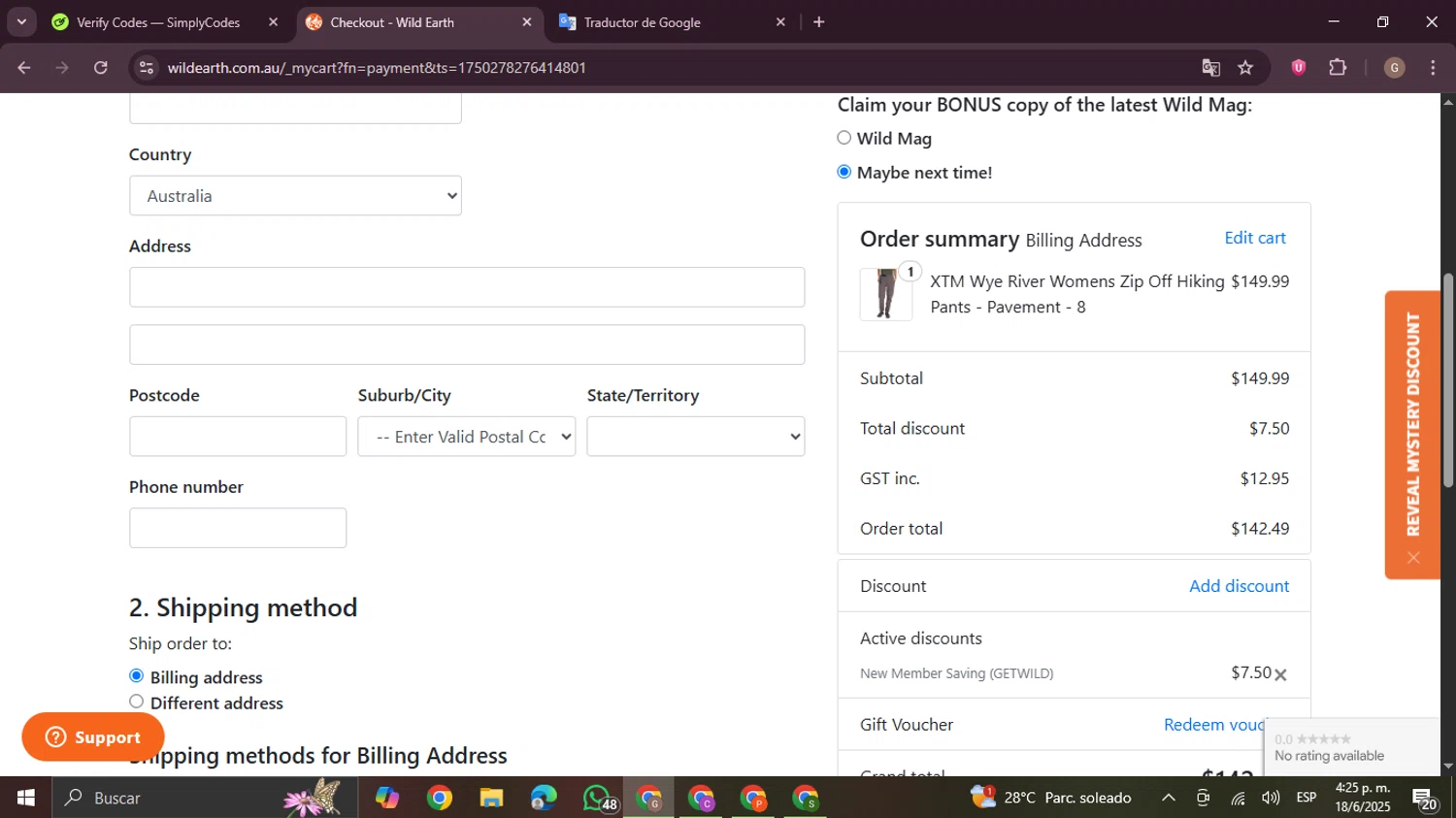The height and width of the screenshot is (818, 1456).
Task: Open the volume speaker tray icon
Action: coord(1271,798)
